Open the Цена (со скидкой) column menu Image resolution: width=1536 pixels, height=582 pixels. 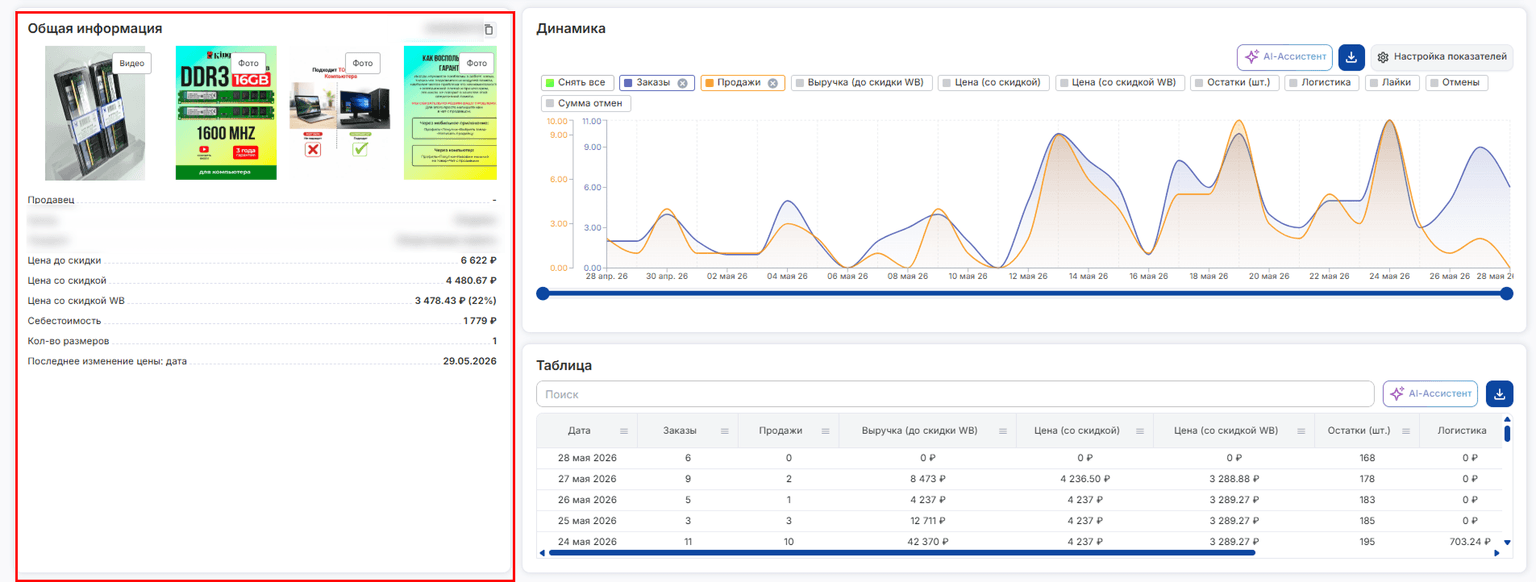tap(1141, 431)
